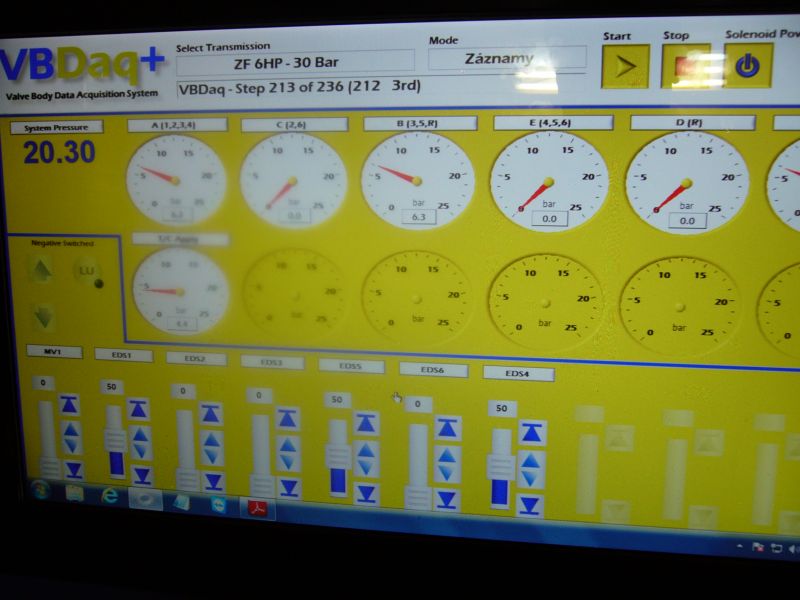Click the MV1 vertical slider handle
Screen dimensions: 800x600
point(50,467)
